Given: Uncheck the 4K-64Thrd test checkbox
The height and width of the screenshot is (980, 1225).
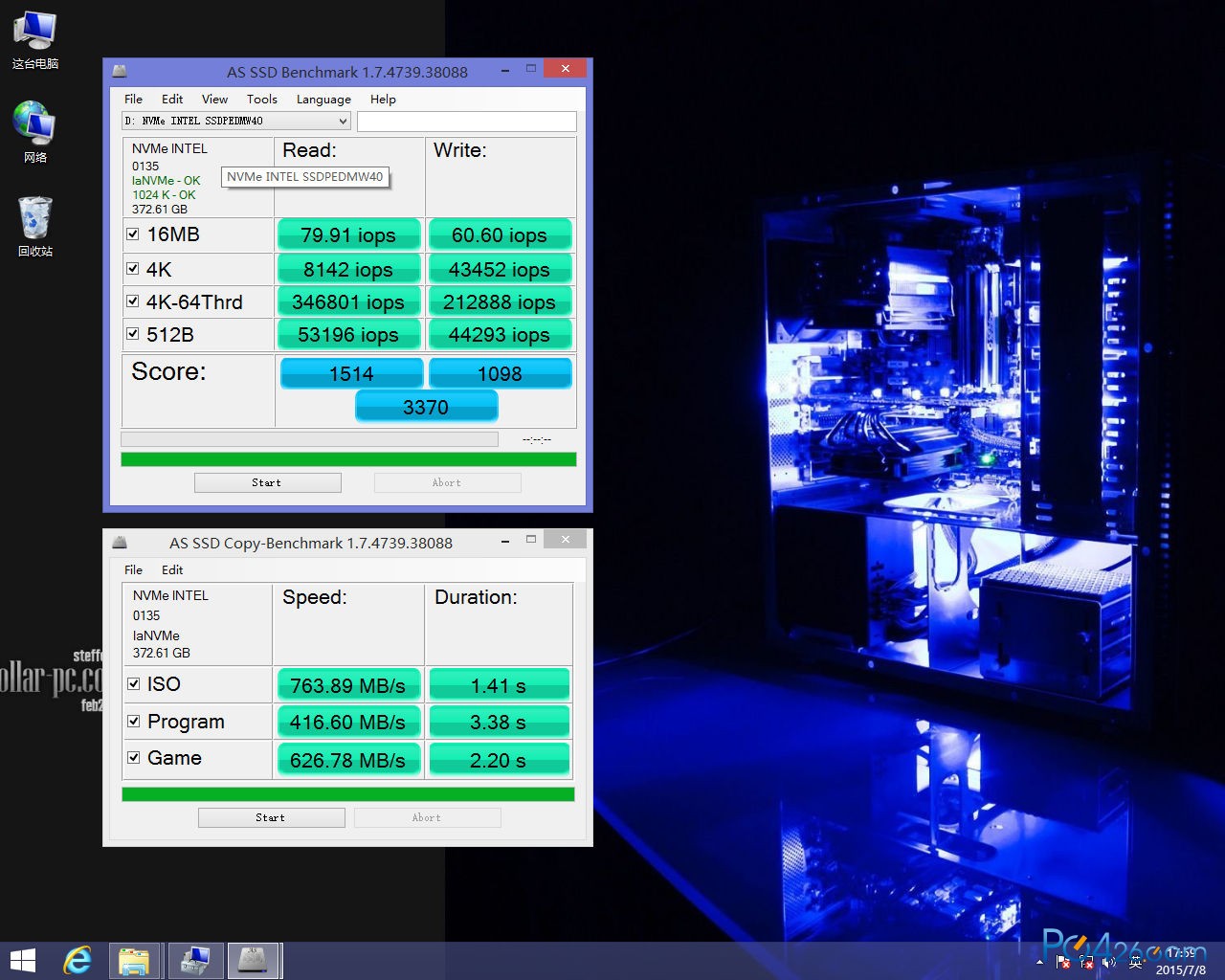Looking at the screenshot, I should (x=134, y=301).
